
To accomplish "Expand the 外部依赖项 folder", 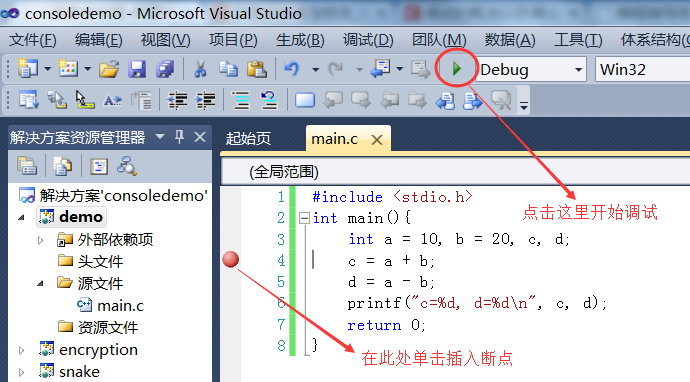I will pyautogui.click(x=40, y=240).
